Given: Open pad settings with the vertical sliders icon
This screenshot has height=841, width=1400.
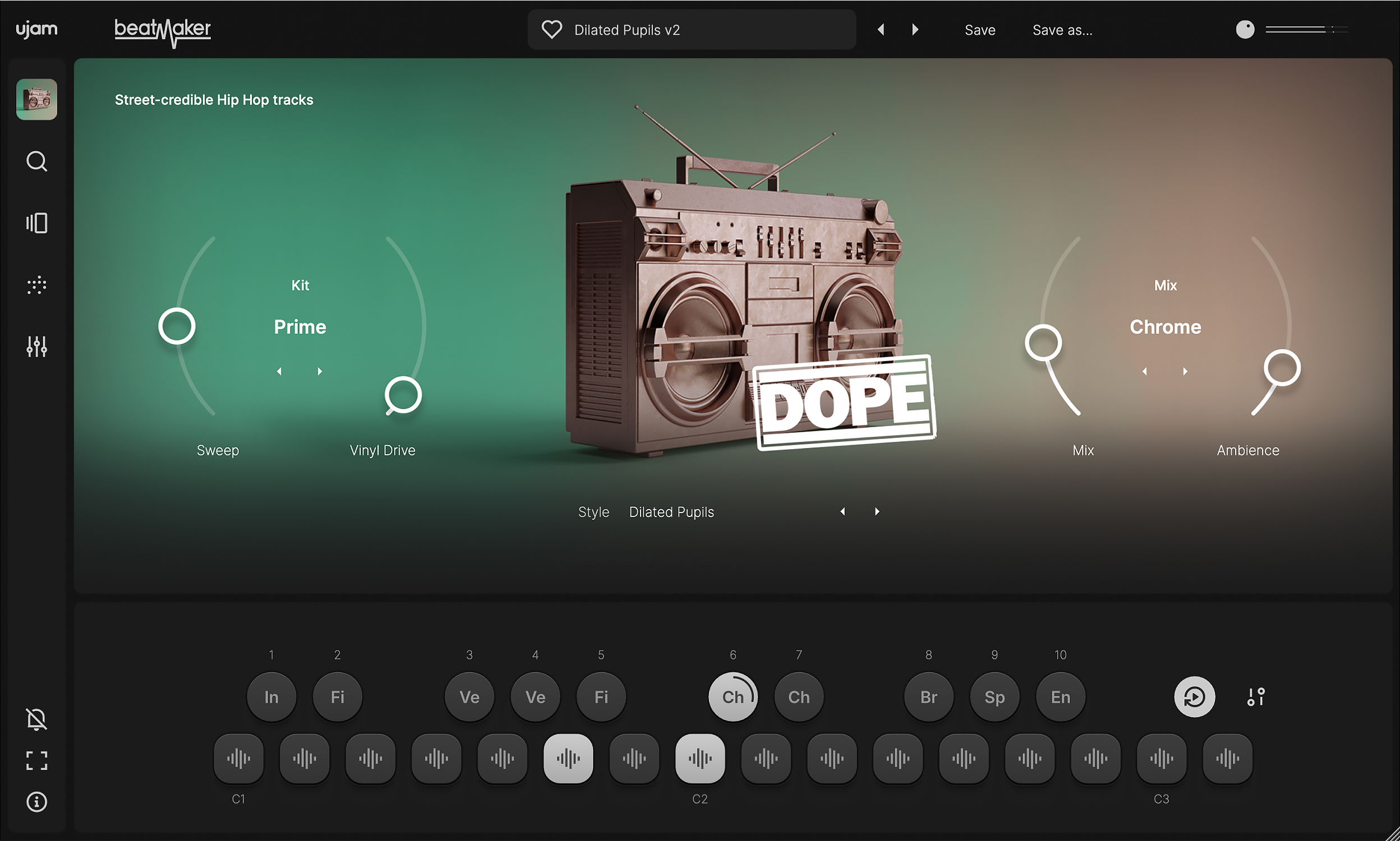Looking at the screenshot, I should [1255, 696].
